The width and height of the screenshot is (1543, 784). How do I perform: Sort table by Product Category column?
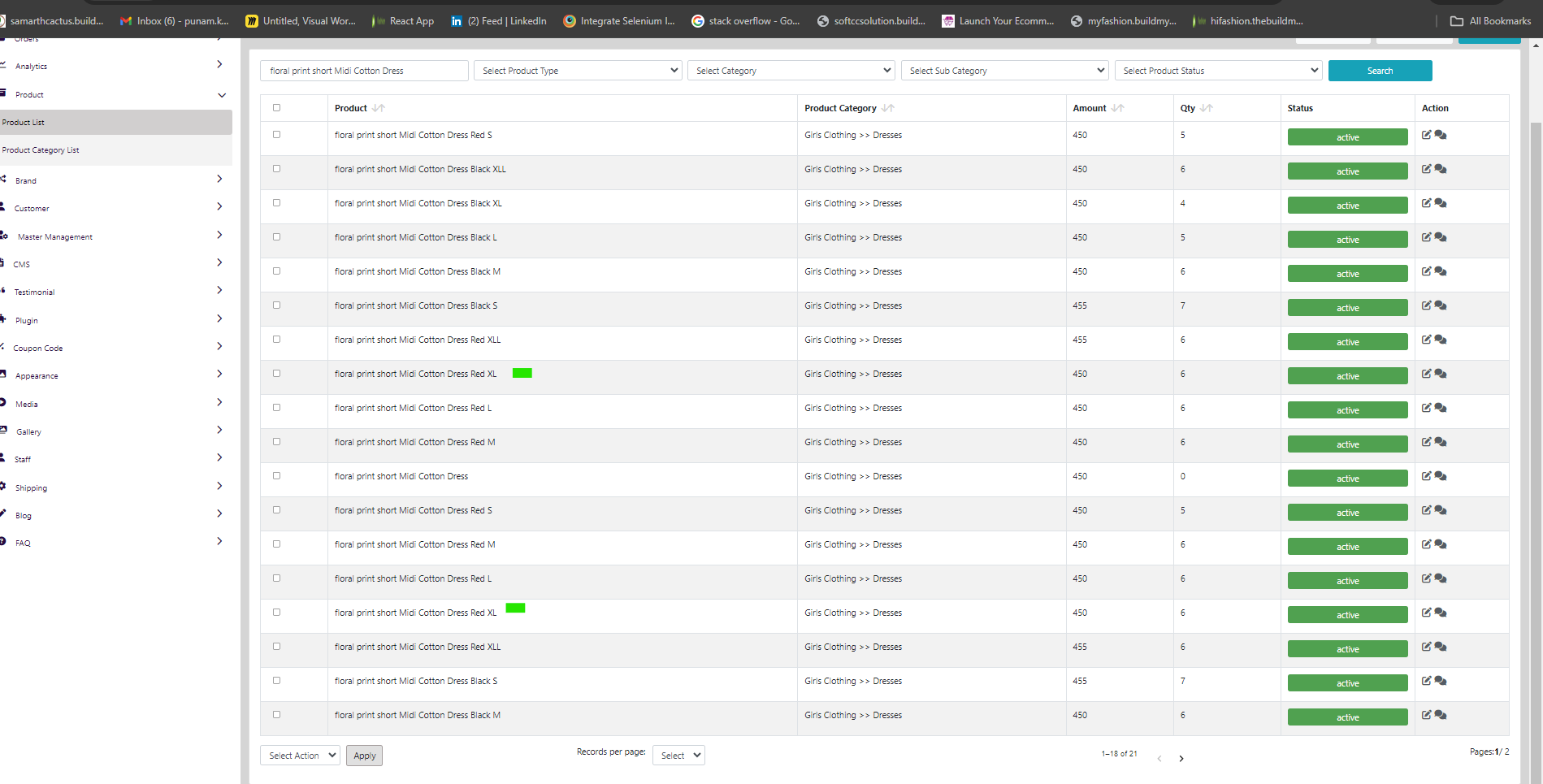tap(887, 108)
